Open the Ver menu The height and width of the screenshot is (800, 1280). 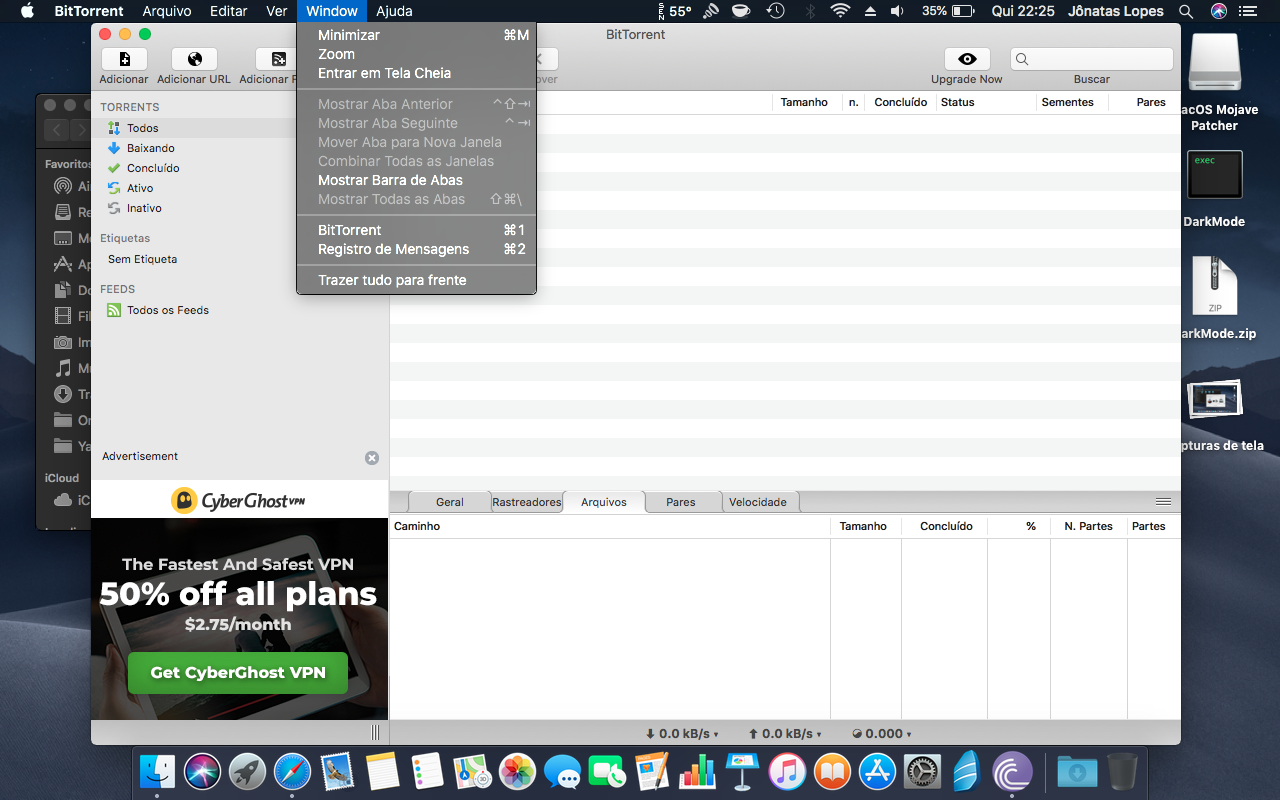tap(277, 11)
